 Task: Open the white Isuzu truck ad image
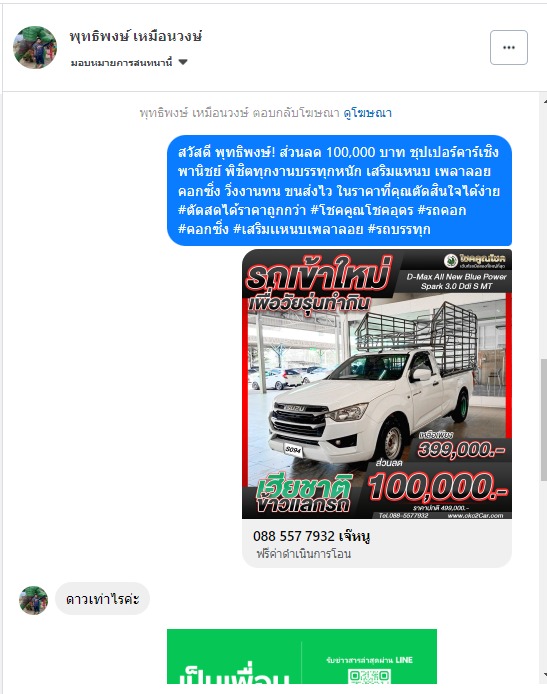377,384
